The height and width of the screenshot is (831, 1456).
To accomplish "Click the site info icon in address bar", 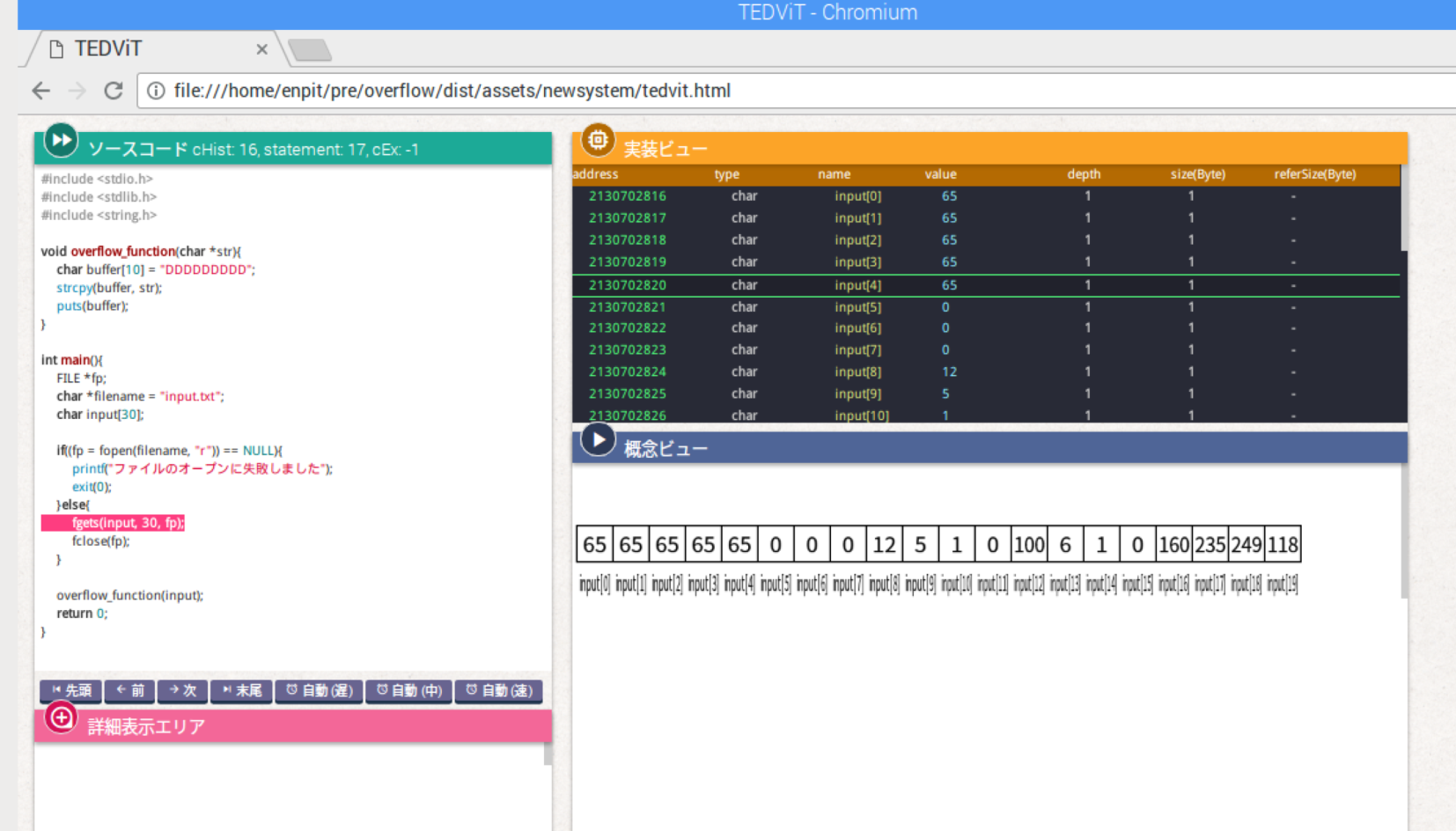I will [156, 91].
